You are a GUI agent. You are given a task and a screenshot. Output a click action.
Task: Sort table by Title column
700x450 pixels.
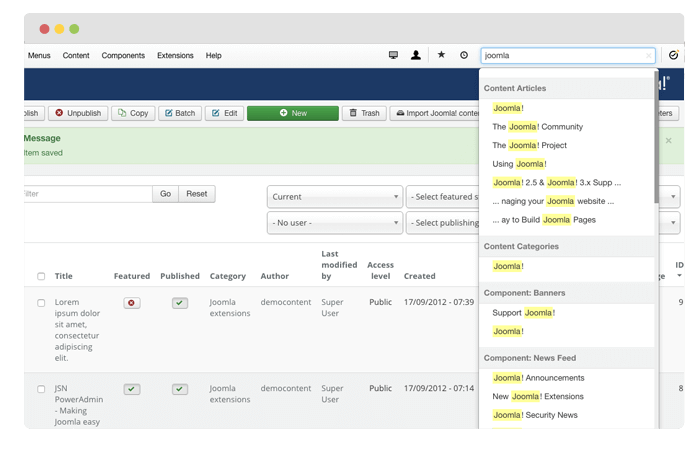63,276
